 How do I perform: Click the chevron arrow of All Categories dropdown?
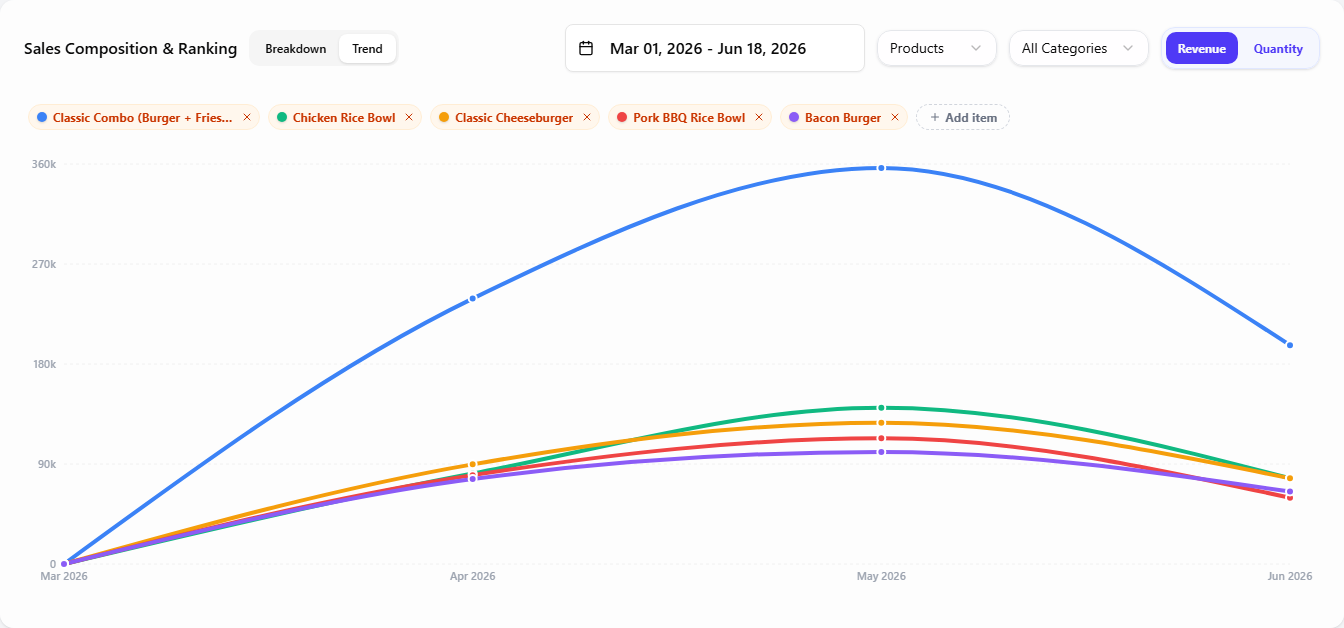pos(1128,48)
